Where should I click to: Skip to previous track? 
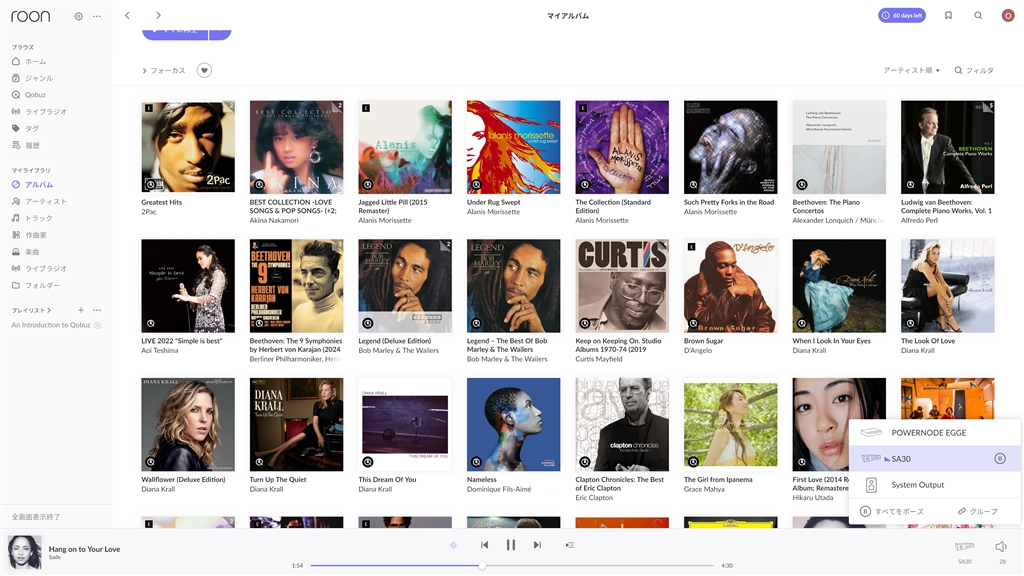485,545
